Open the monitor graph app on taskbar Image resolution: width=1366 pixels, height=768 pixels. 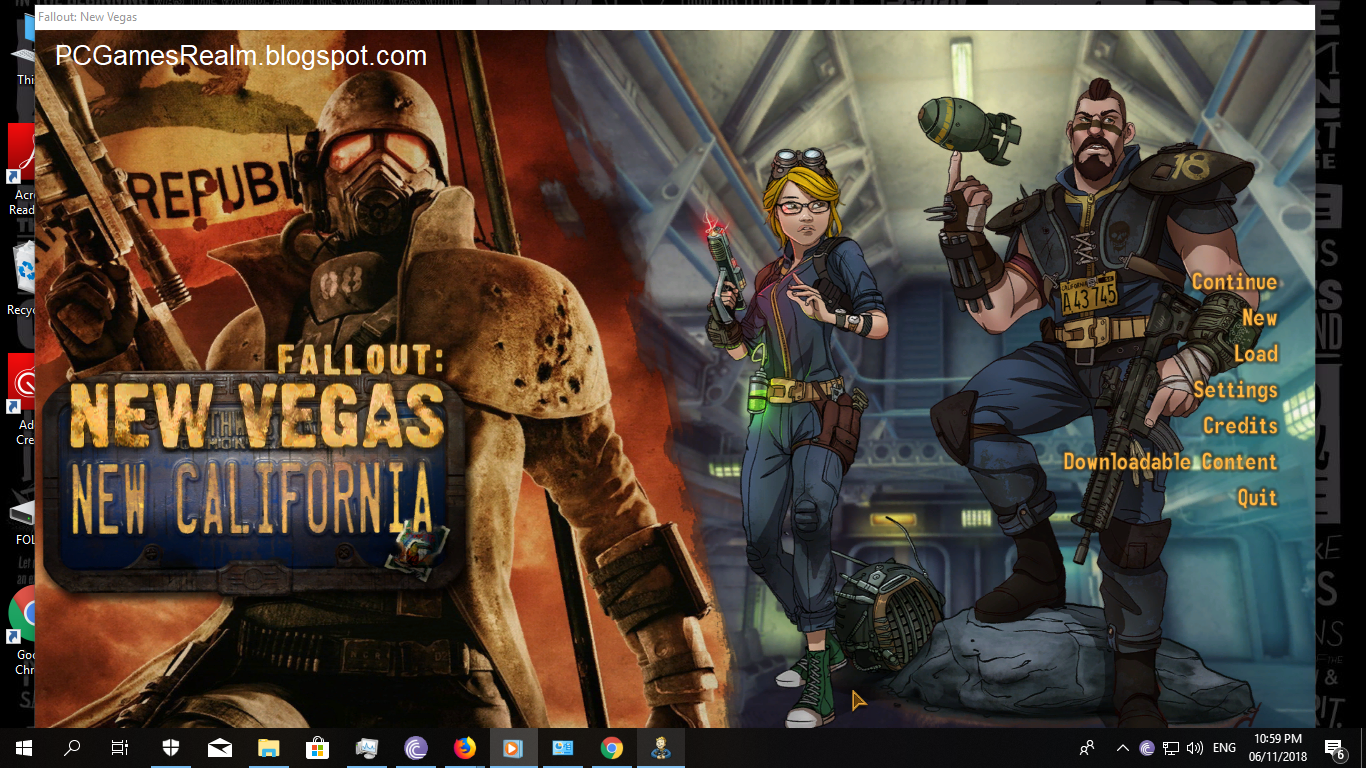pyautogui.click(x=367, y=748)
